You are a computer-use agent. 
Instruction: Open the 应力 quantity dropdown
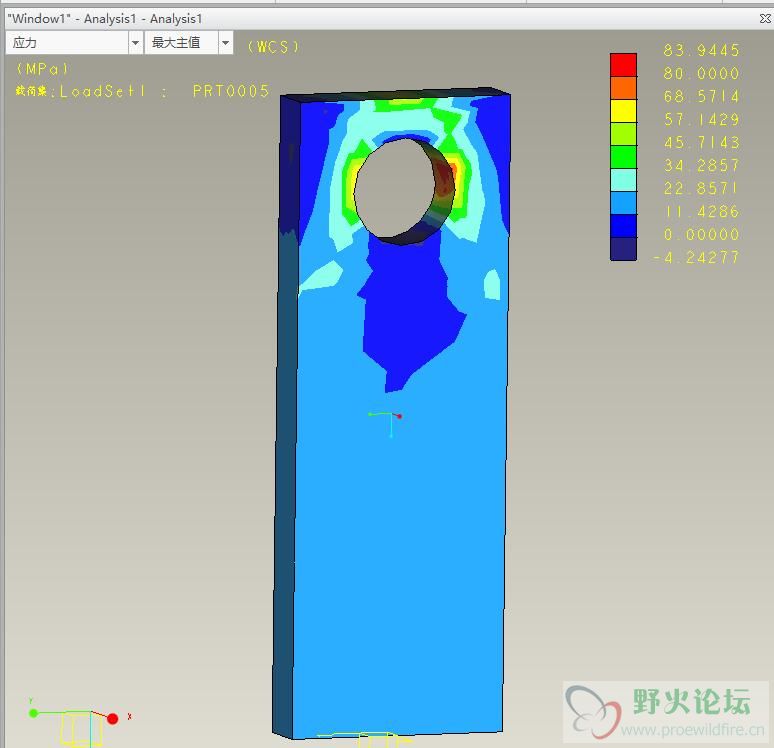click(74, 43)
